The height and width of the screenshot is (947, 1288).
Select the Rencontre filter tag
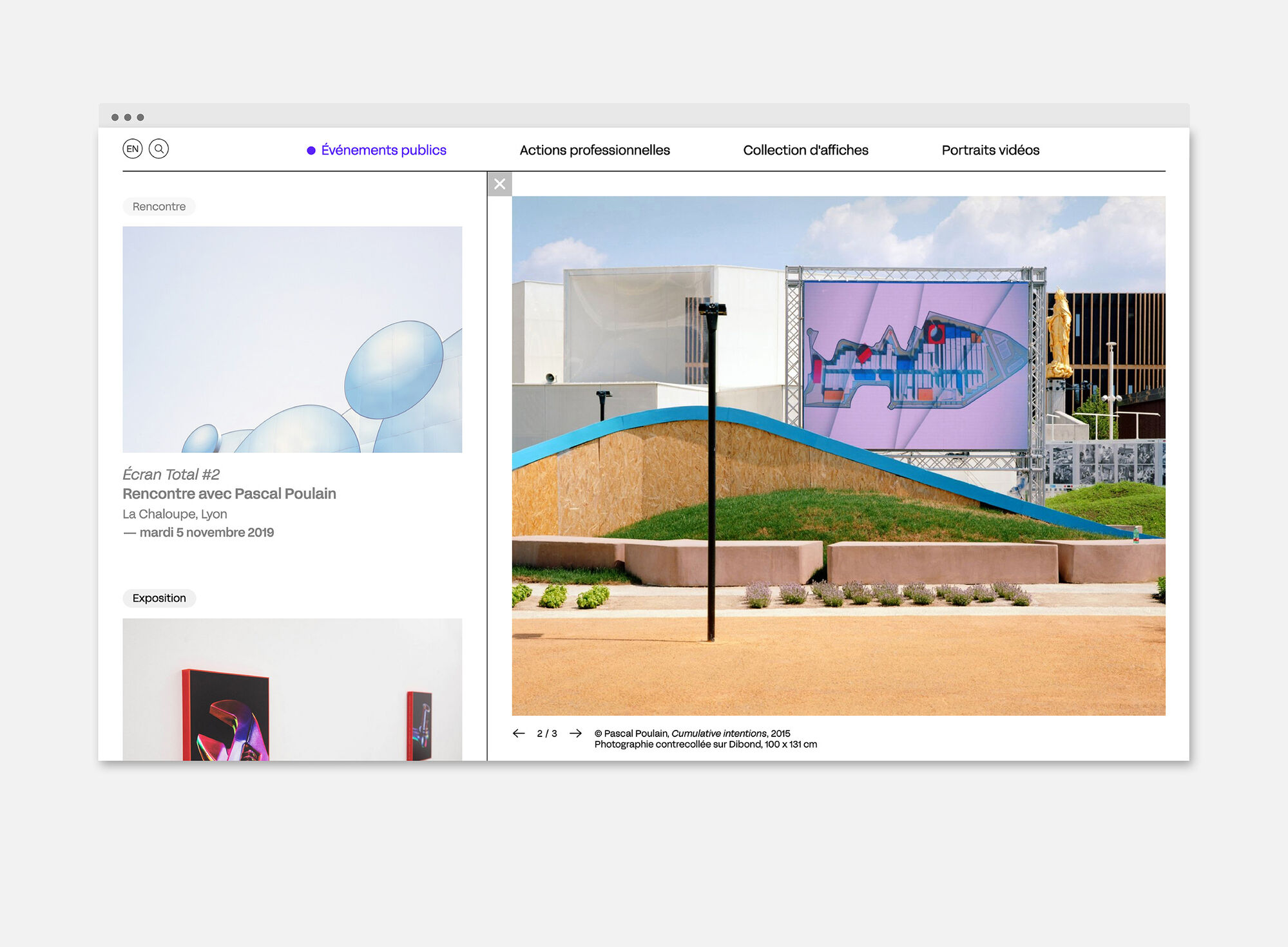[159, 206]
